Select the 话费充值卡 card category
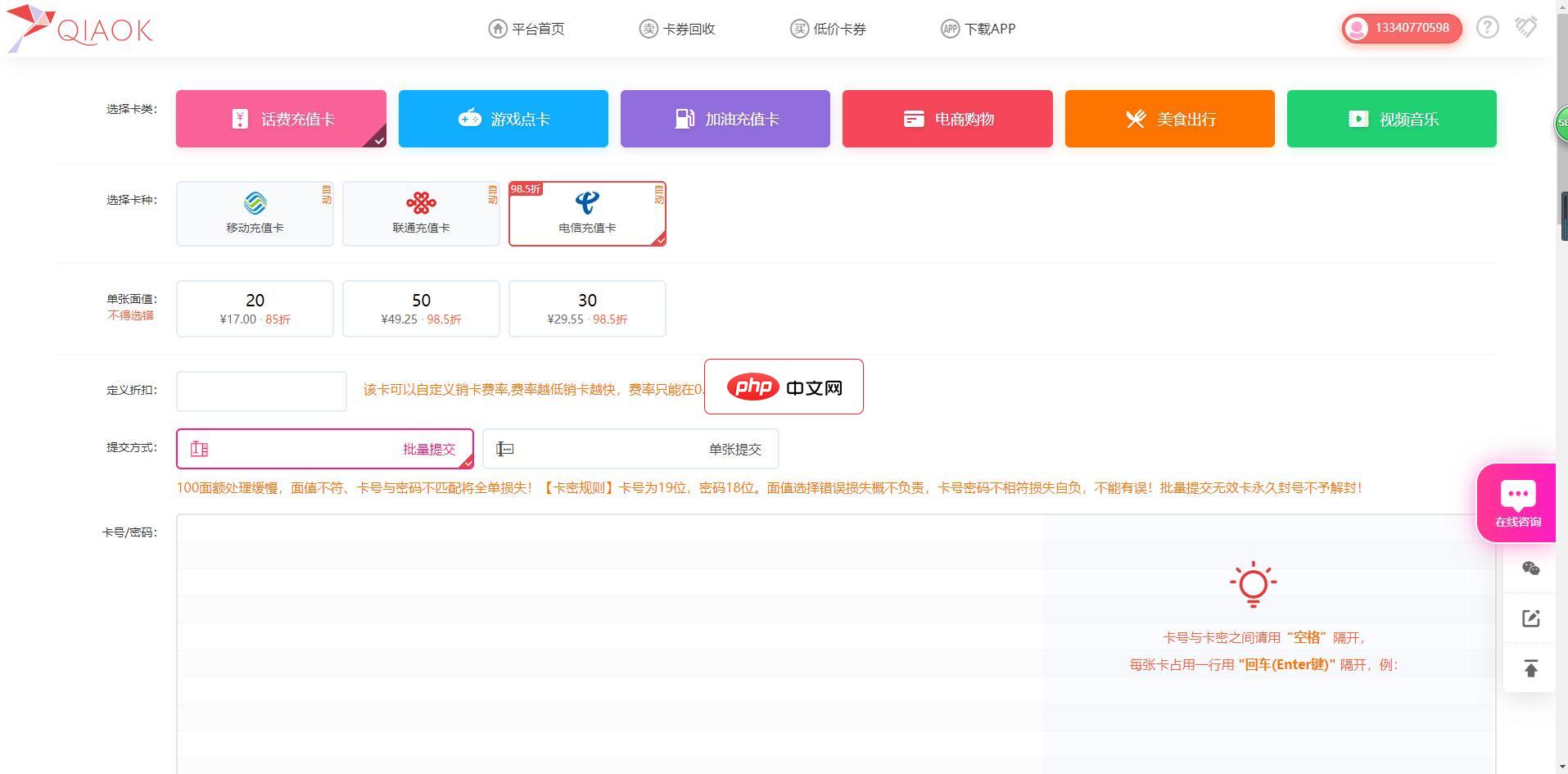The width and height of the screenshot is (1568, 774). click(280, 118)
